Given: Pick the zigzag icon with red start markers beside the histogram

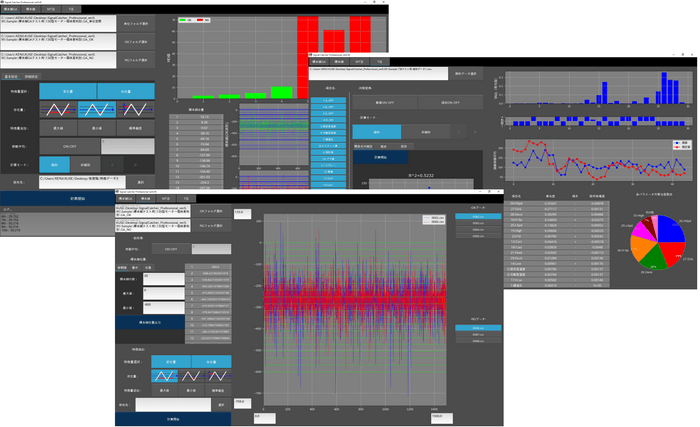Looking at the screenshot, I should 136,109.
